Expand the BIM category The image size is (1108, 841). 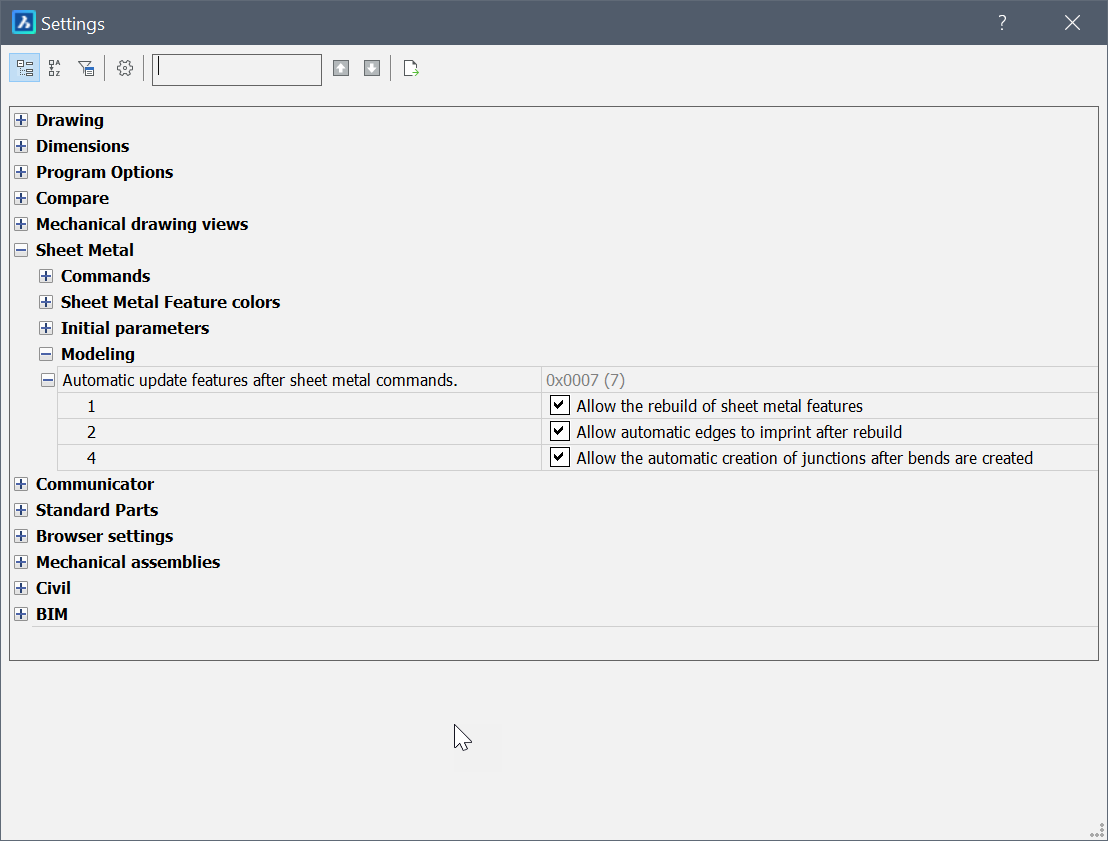[x=21, y=614]
